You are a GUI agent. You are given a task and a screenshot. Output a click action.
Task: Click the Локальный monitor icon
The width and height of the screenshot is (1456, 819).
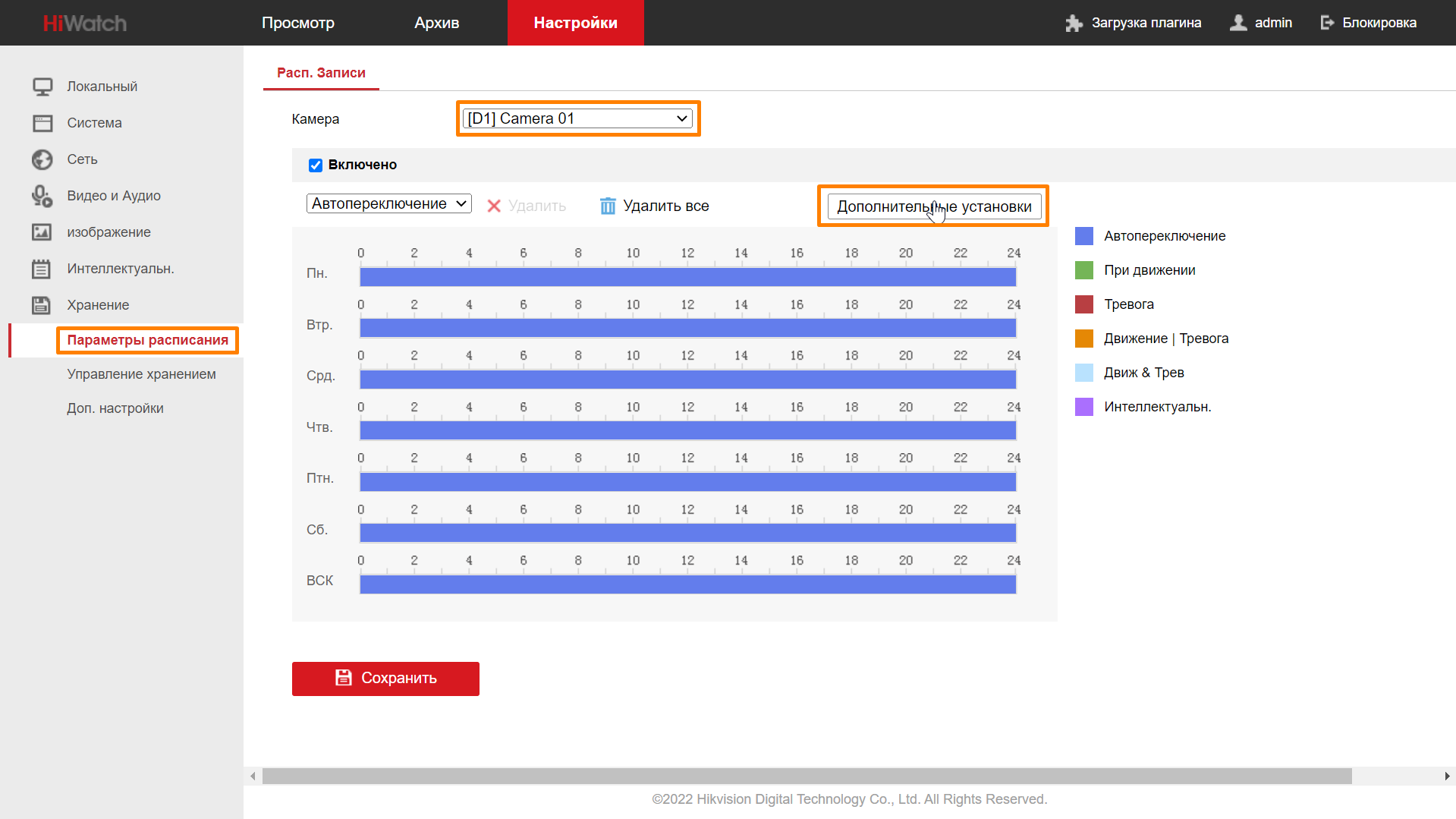42,87
